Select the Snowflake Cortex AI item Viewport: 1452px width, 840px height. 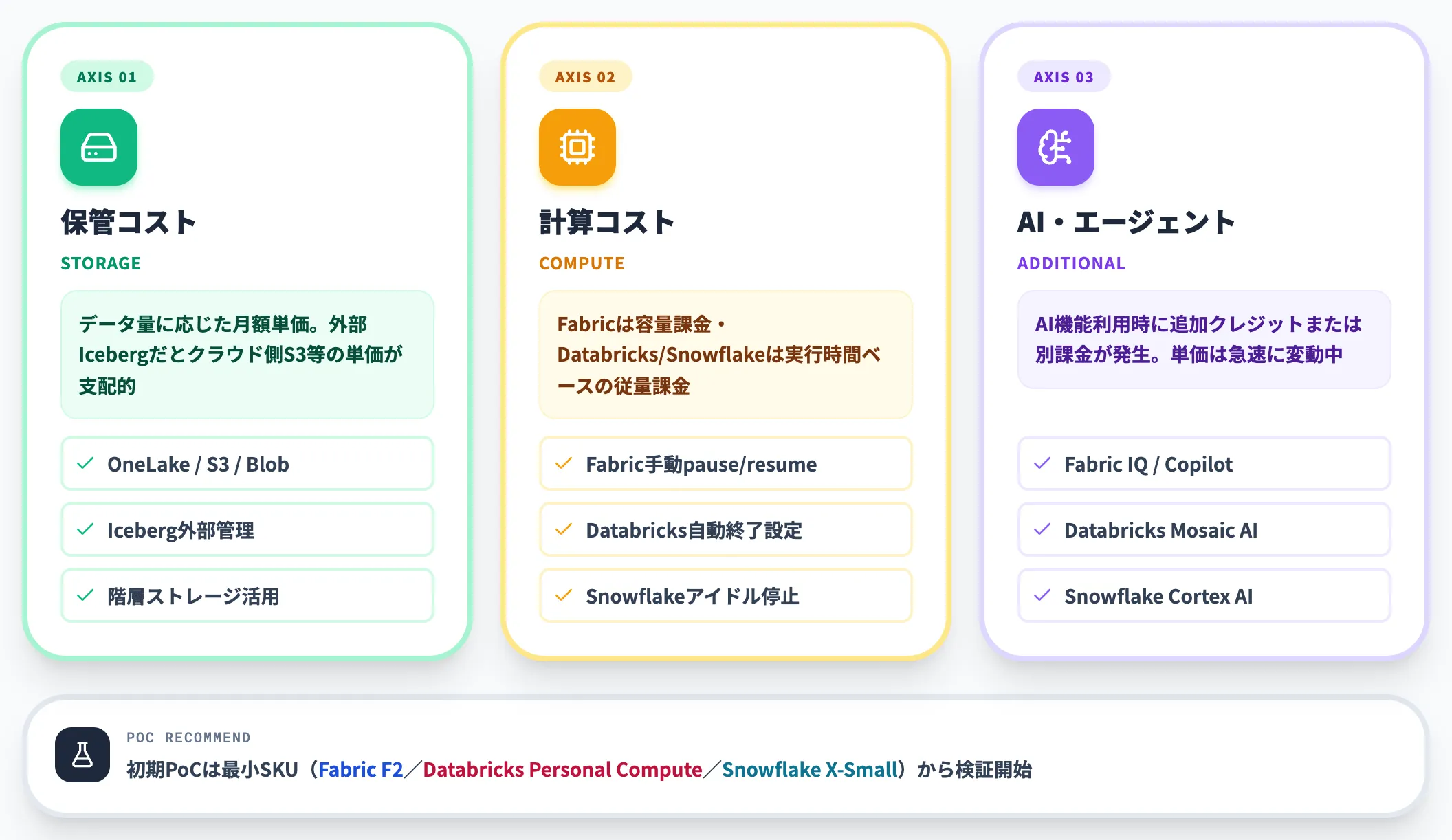(x=1204, y=595)
